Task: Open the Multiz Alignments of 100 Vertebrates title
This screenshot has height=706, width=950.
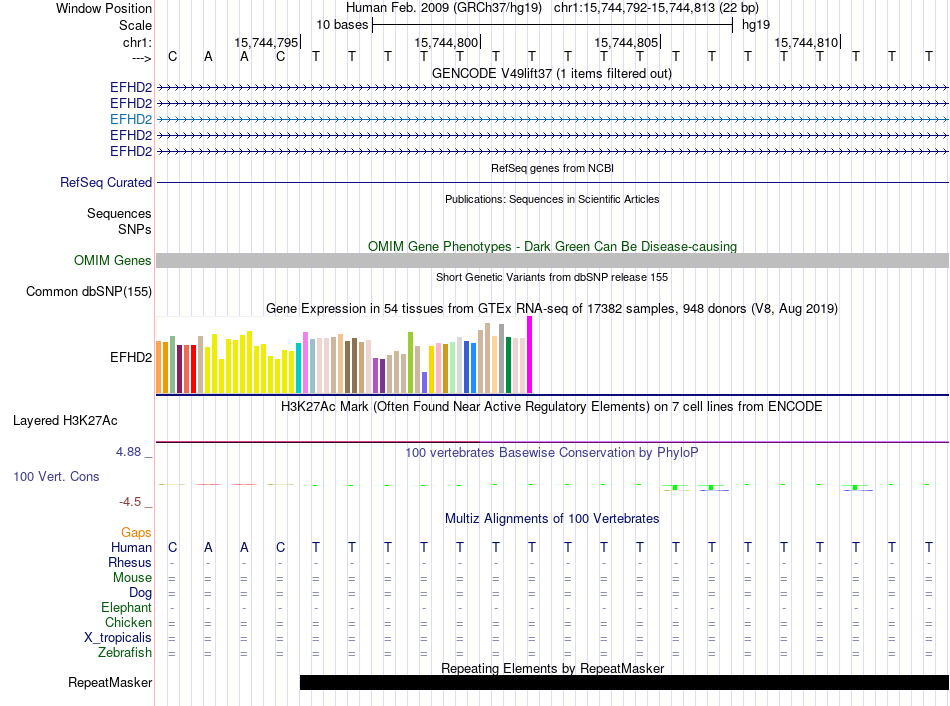Action: coord(552,519)
